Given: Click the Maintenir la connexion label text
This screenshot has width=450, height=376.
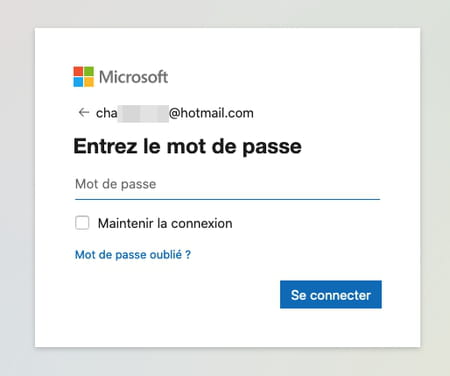Looking at the screenshot, I should click(165, 223).
